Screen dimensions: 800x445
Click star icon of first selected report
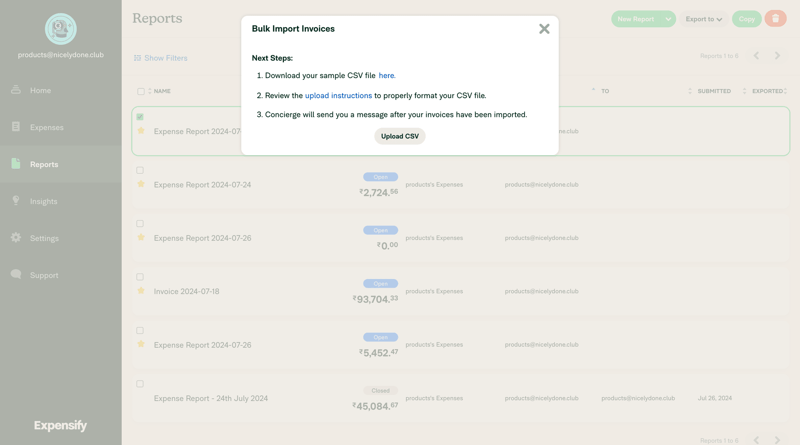pos(141,131)
